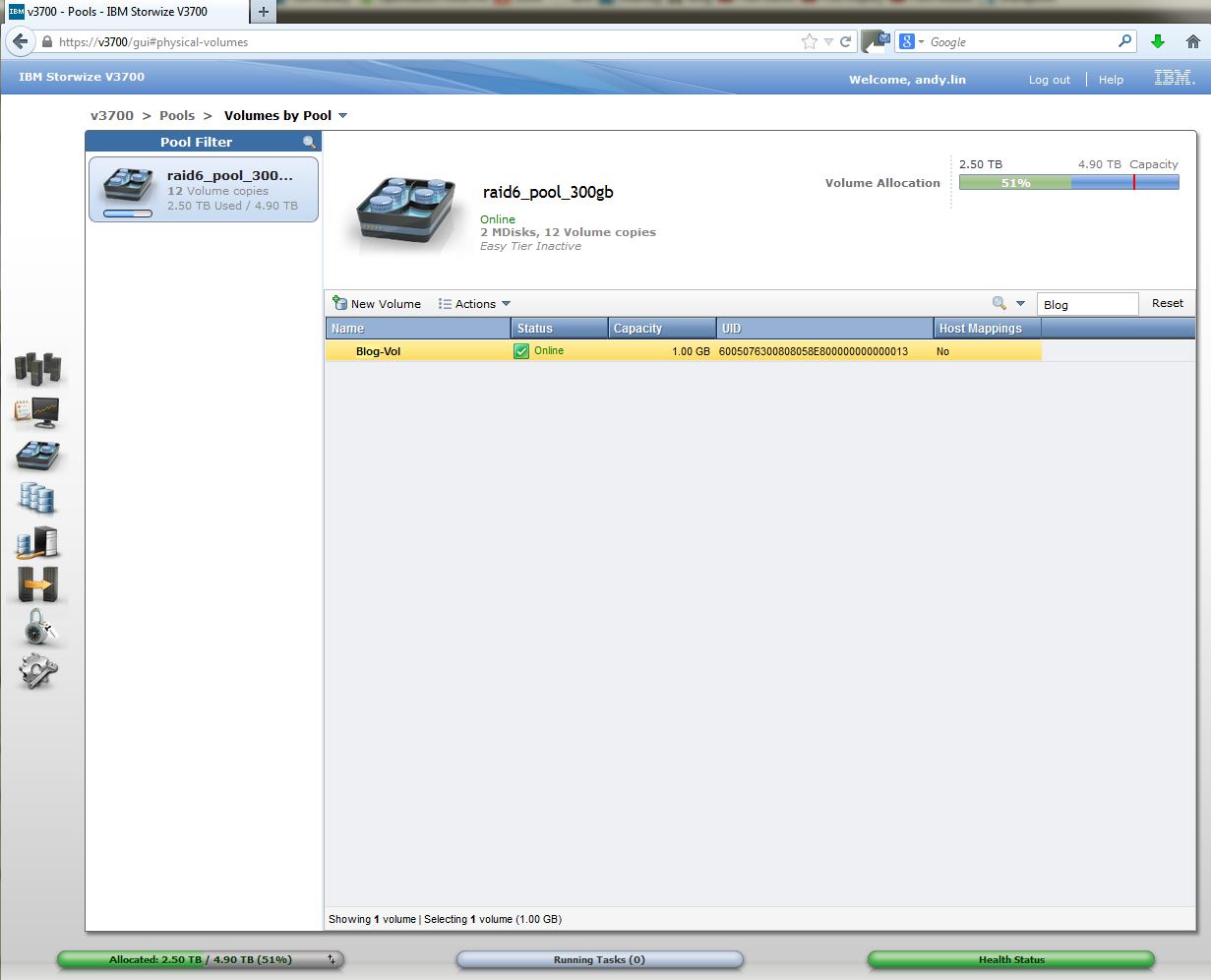Click the New Volume plus icon

tap(340, 303)
